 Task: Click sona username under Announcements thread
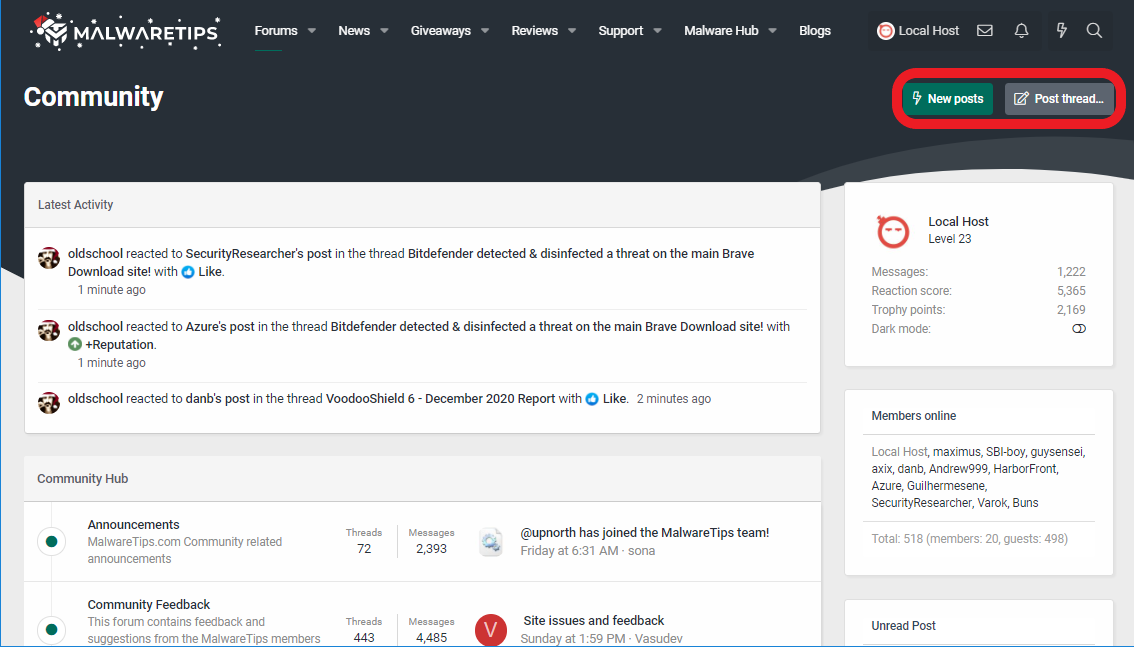click(x=641, y=551)
